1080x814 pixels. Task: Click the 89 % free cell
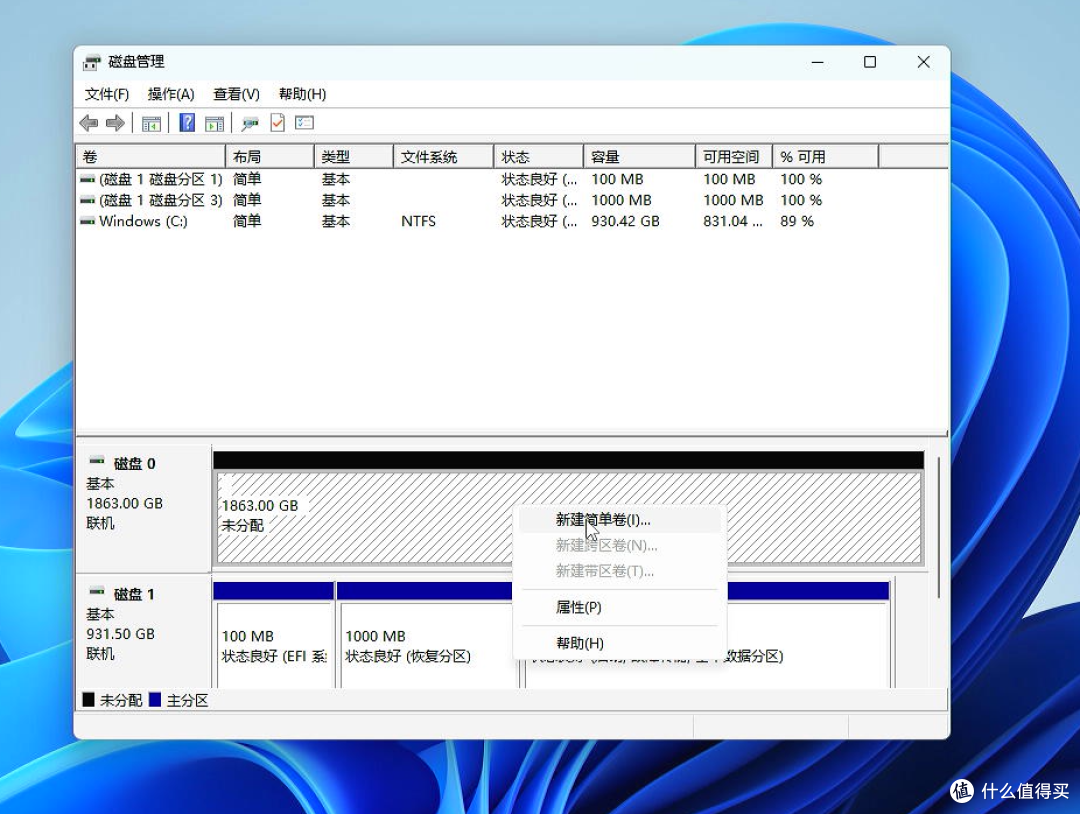[797, 221]
